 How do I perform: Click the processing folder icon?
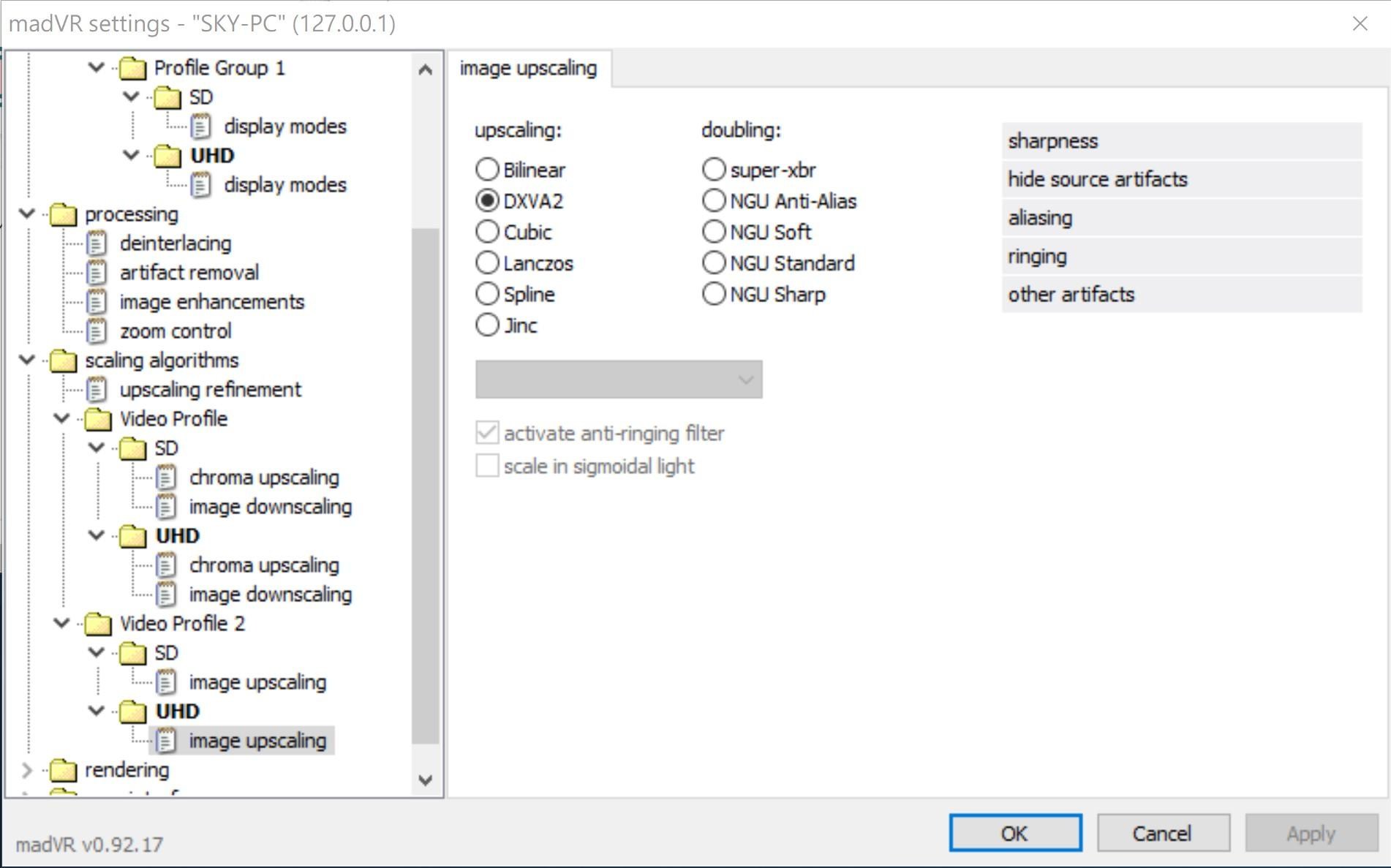pyautogui.click(x=63, y=214)
